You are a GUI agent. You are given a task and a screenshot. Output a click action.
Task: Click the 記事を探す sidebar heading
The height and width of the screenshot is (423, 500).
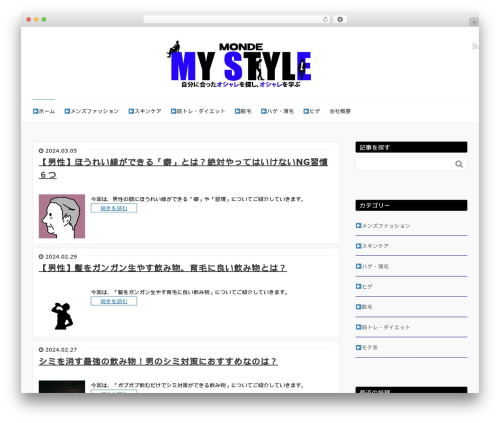point(411,147)
